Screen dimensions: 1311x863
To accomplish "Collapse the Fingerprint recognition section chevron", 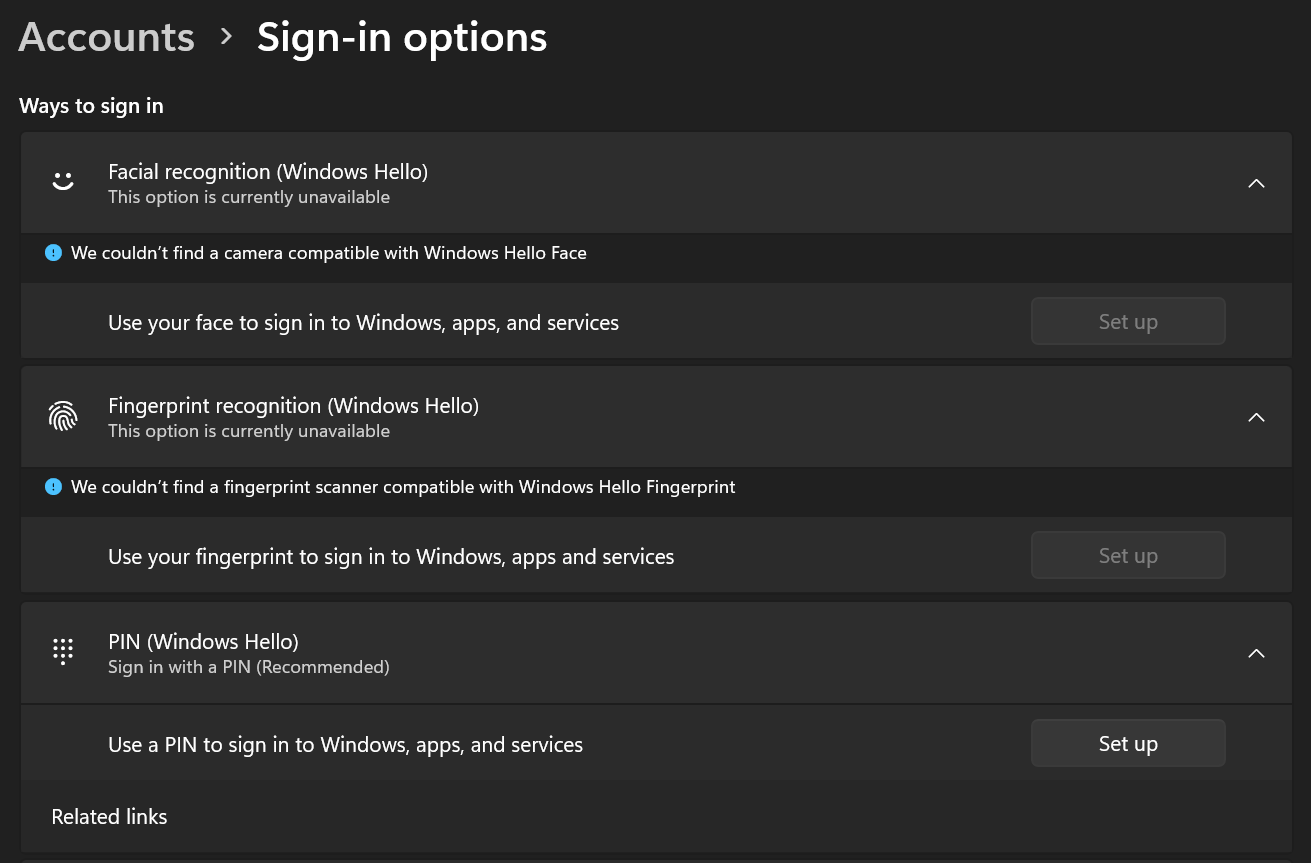I will pos(1256,417).
